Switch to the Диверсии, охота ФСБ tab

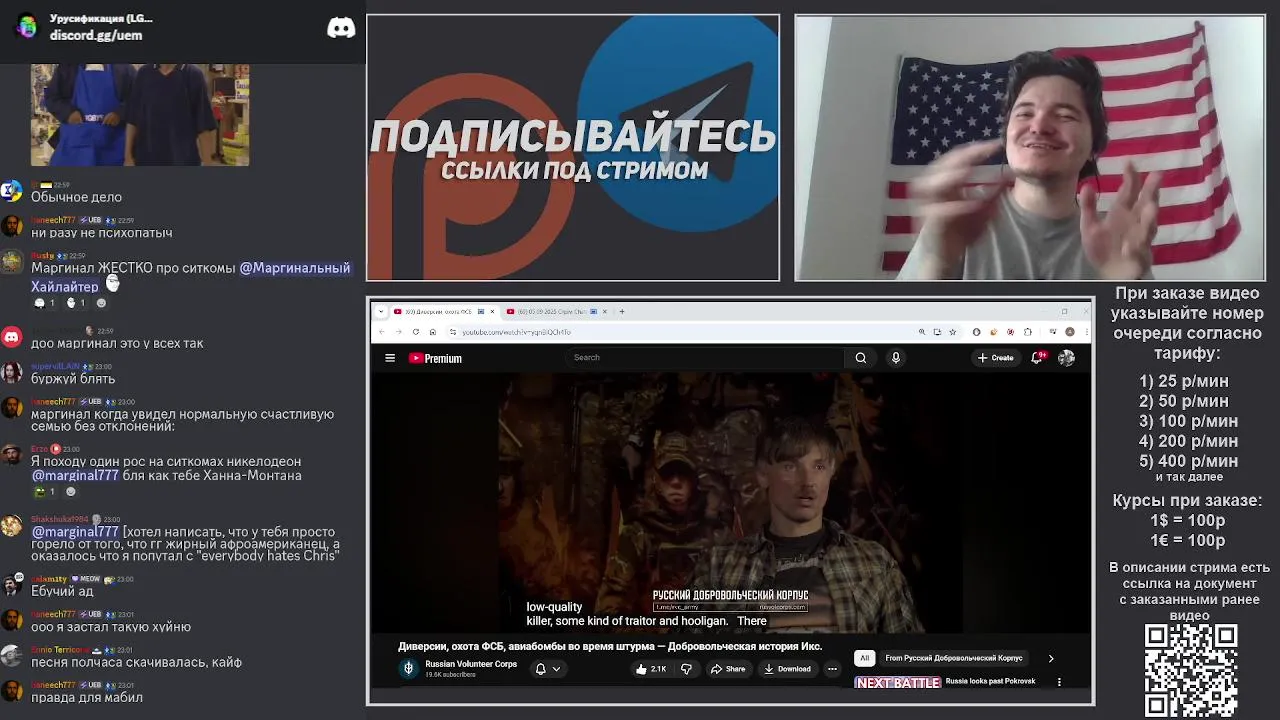pyautogui.click(x=443, y=311)
